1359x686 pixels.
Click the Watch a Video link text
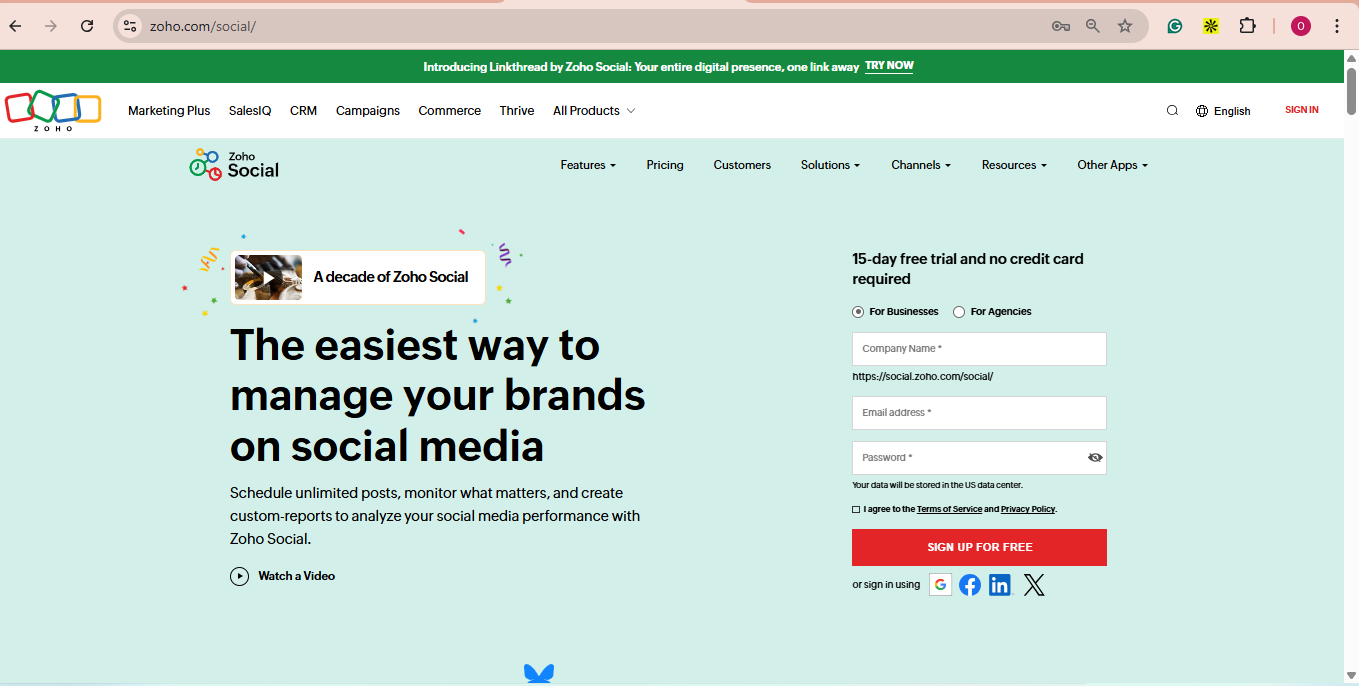(297, 576)
